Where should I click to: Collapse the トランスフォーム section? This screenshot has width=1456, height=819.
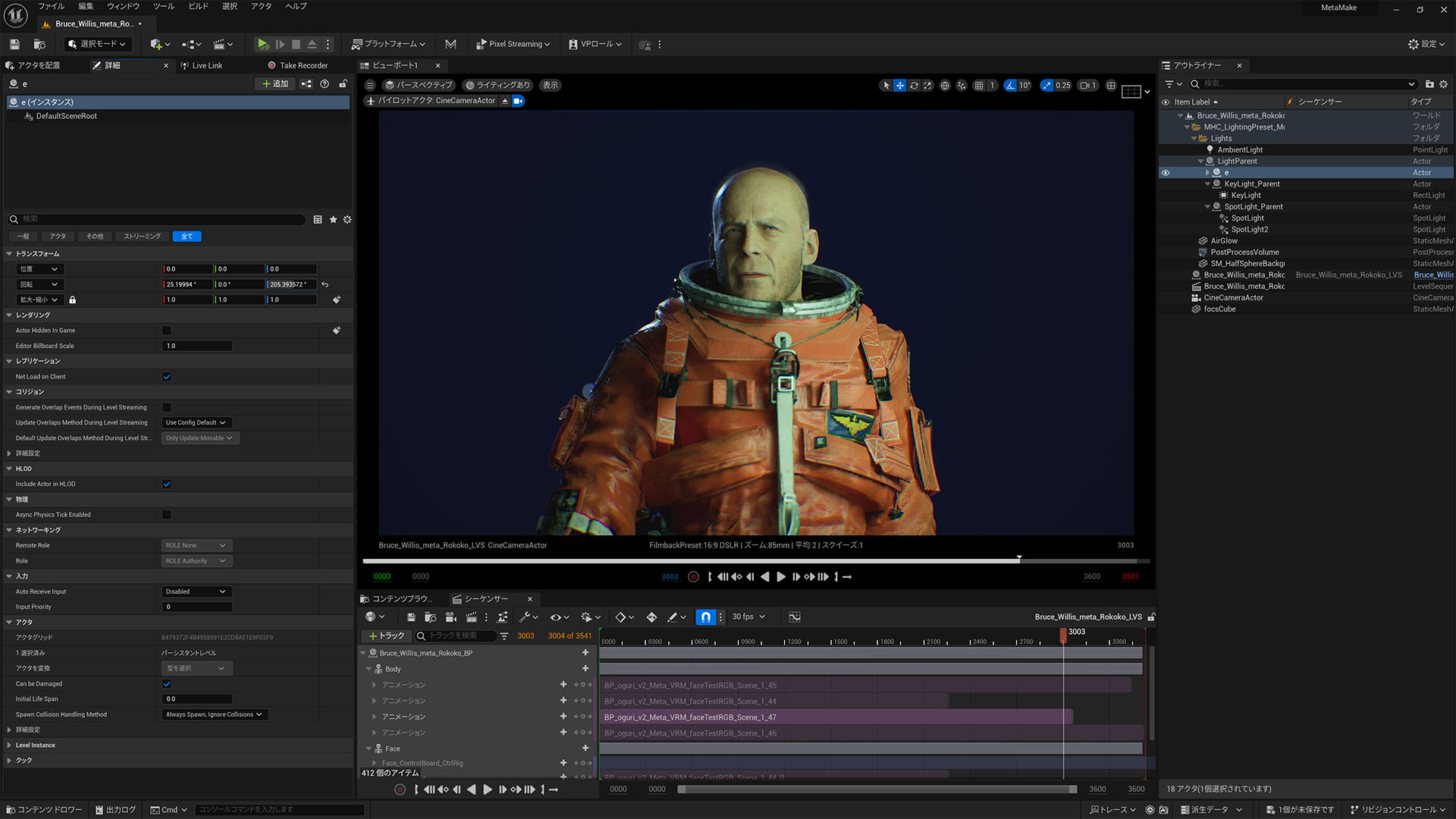click(x=9, y=254)
